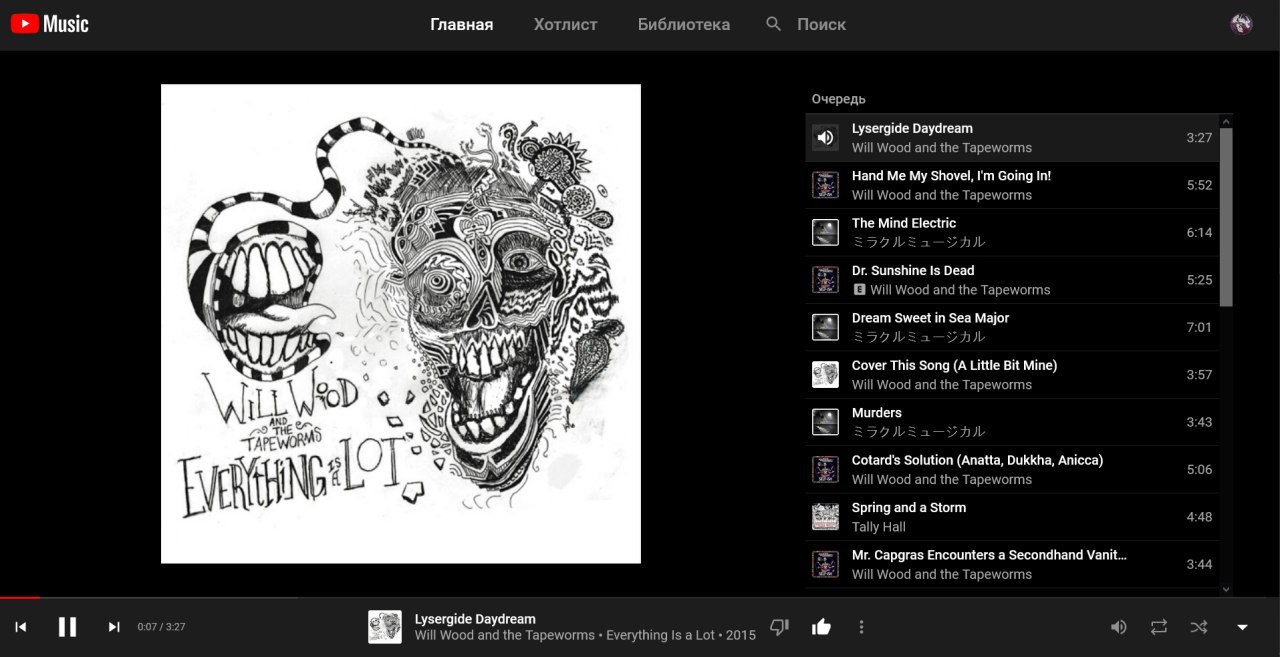Play Dream Sweet in Sea Major

pyautogui.click(x=1012, y=327)
